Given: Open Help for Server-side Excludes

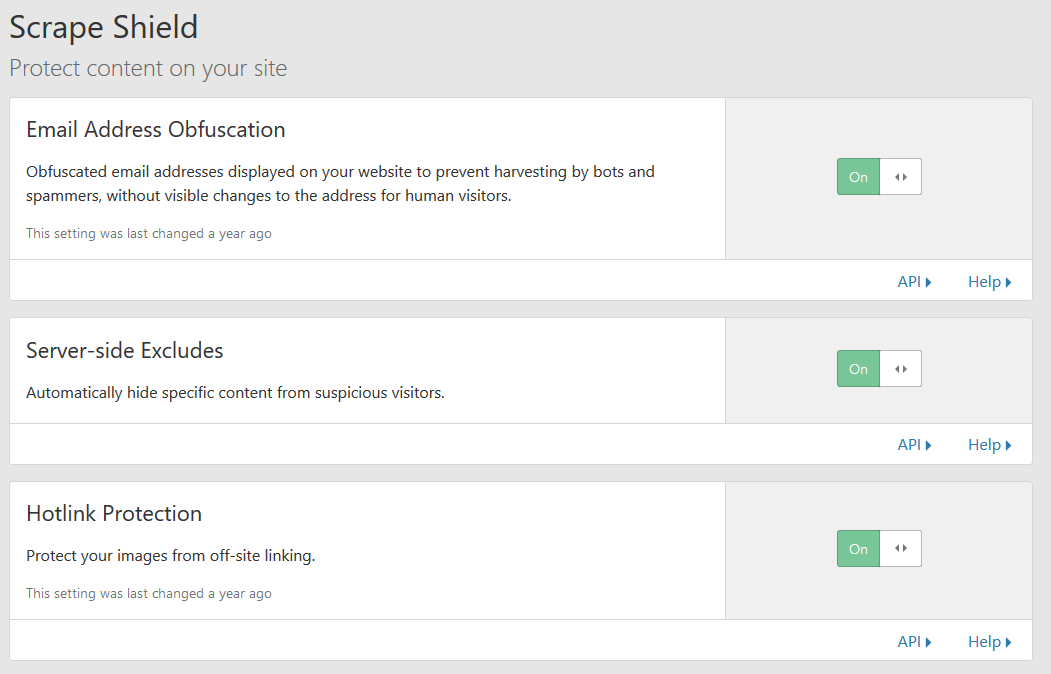Looking at the screenshot, I should pyautogui.click(x=989, y=445).
